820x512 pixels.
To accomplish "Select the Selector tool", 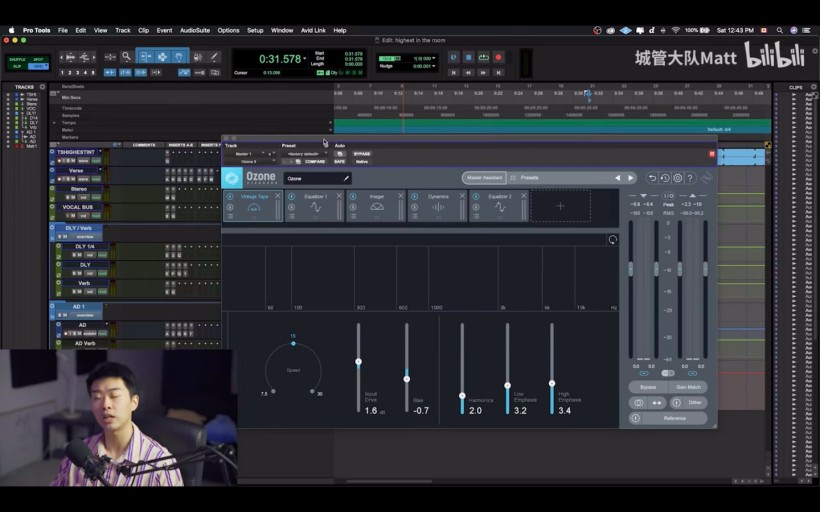I will point(162,56).
